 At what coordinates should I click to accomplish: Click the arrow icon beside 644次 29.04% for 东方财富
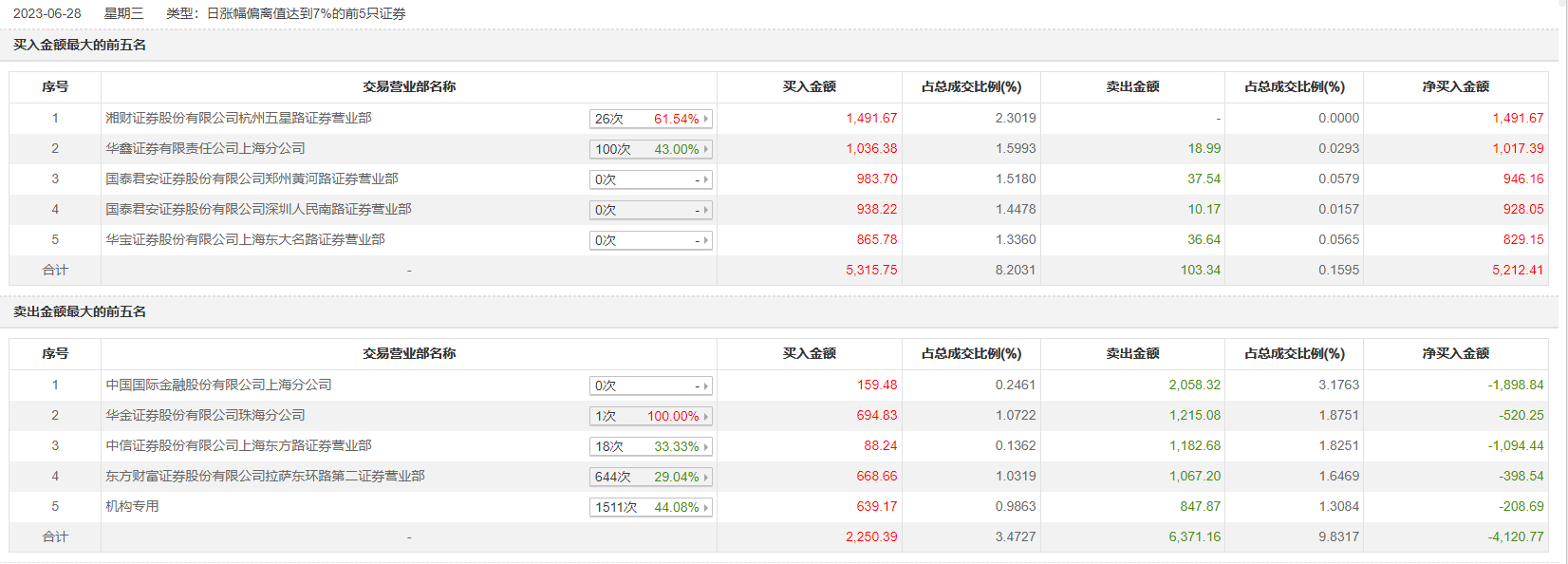pos(706,477)
